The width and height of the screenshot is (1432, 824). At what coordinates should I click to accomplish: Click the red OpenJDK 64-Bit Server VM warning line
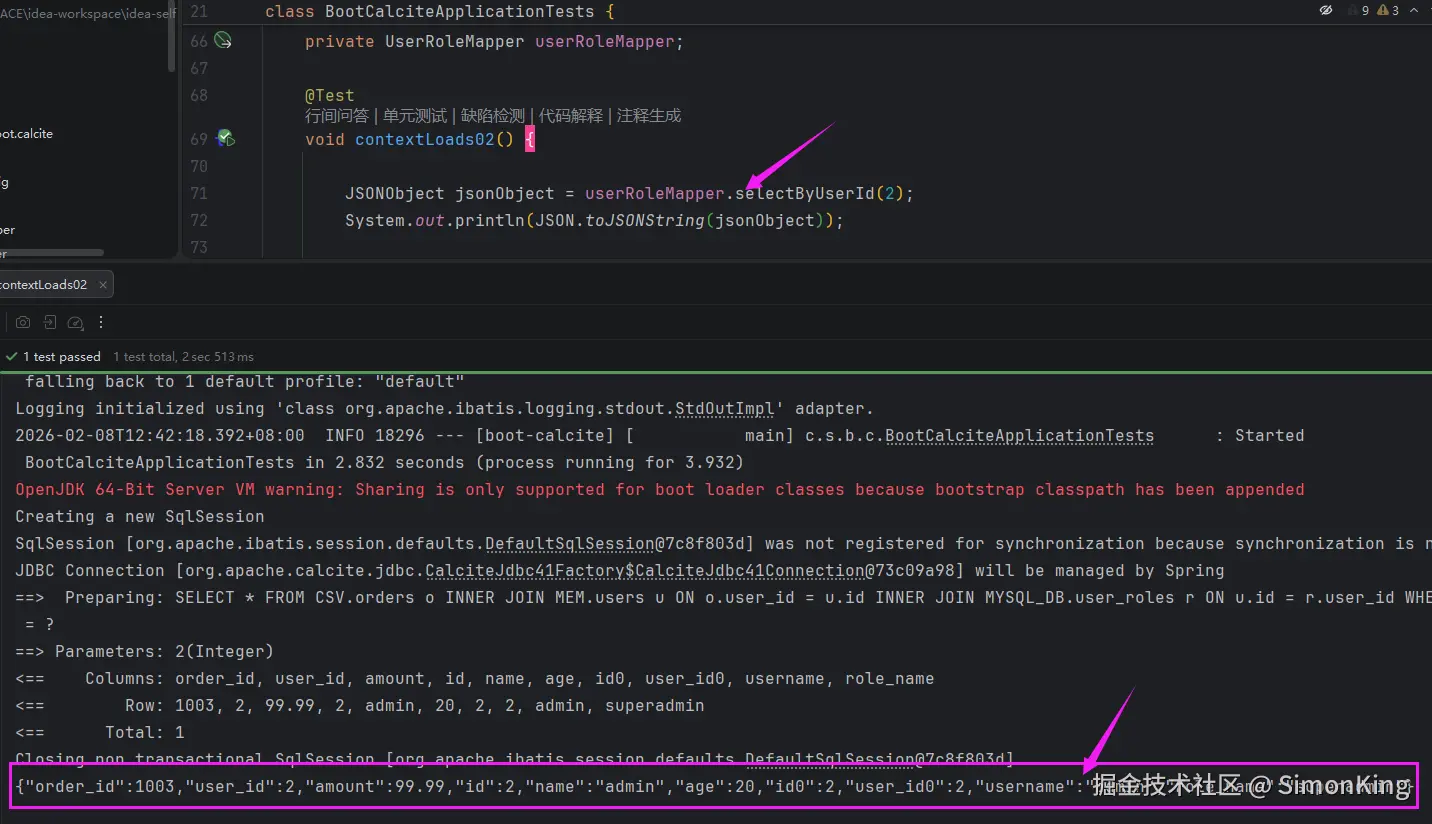pos(660,489)
